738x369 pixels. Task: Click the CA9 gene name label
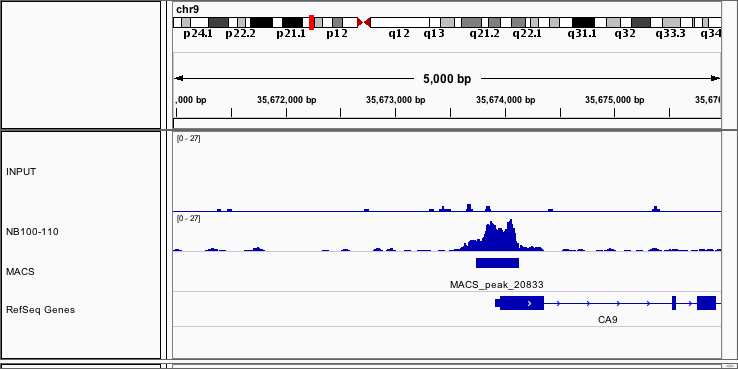pos(608,320)
